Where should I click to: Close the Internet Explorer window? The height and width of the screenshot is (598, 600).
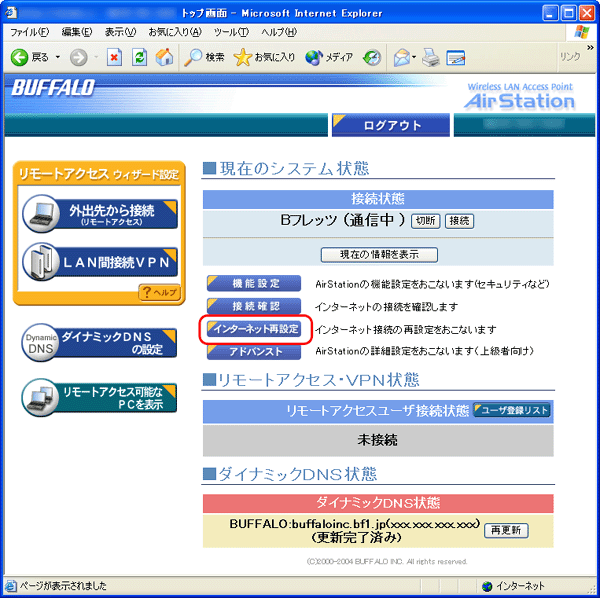click(587, 13)
